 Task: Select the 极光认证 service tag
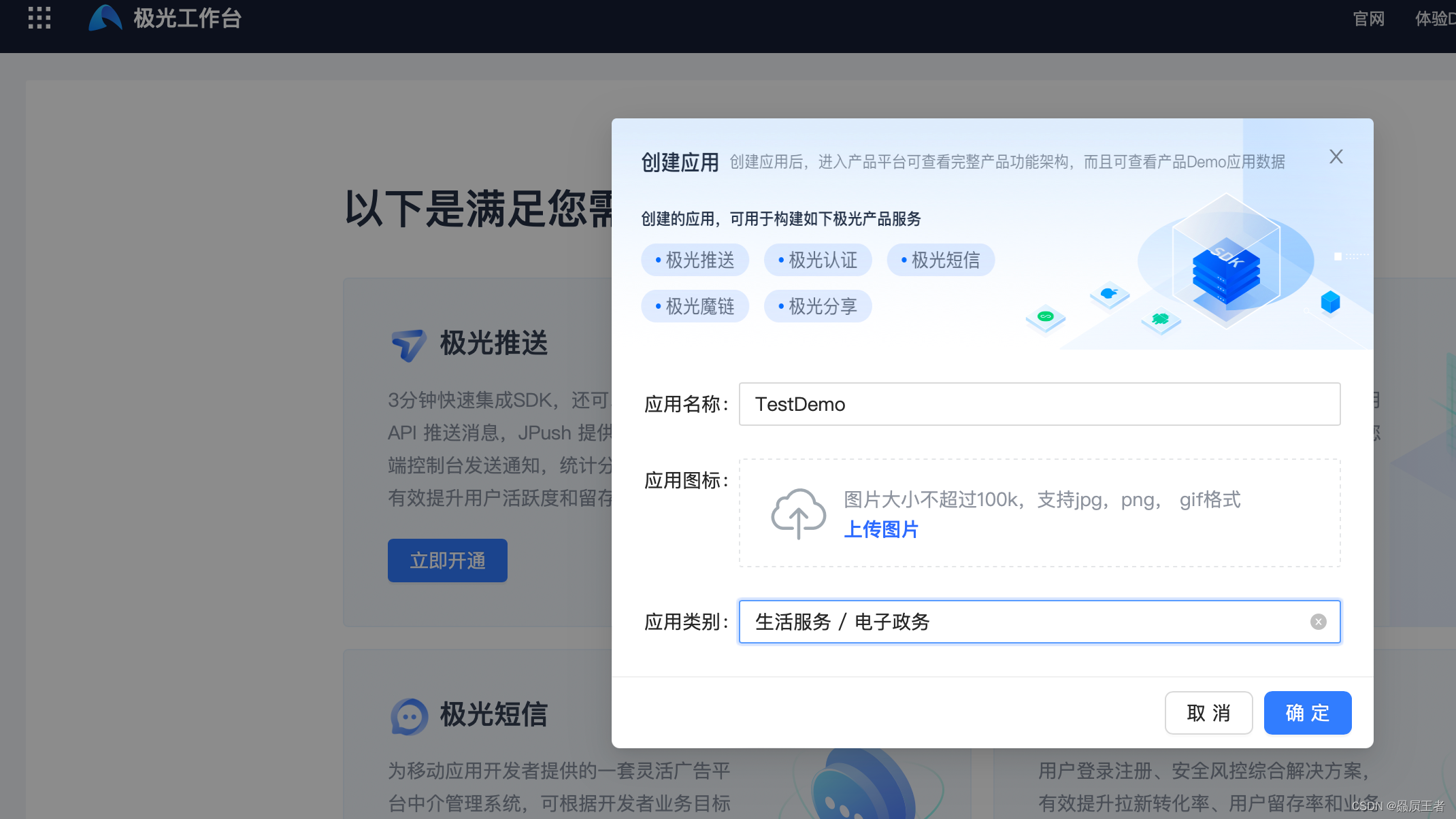click(x=817, y=261)
